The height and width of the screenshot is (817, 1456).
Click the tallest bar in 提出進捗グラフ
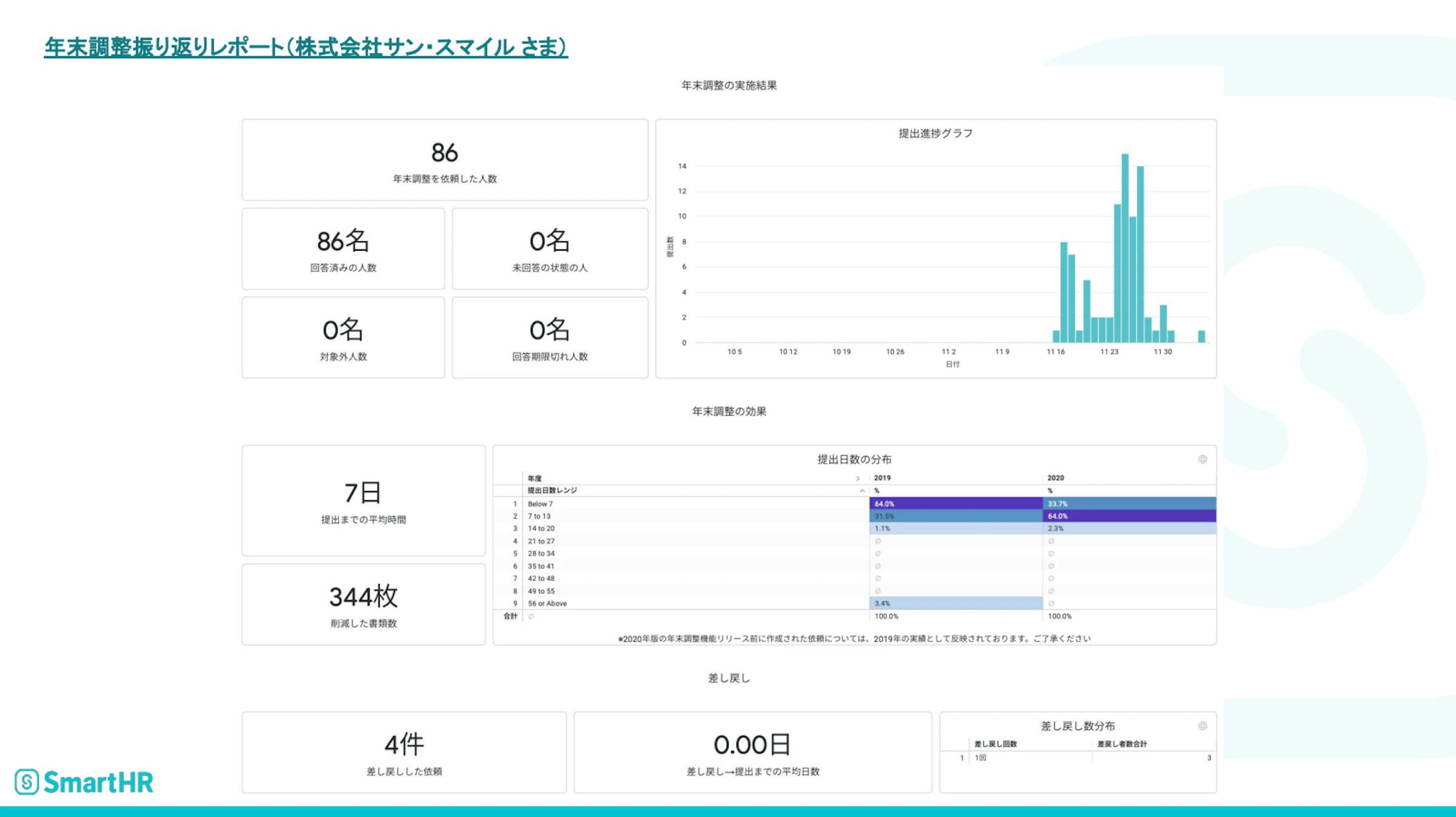click(x=1125, y=243)
